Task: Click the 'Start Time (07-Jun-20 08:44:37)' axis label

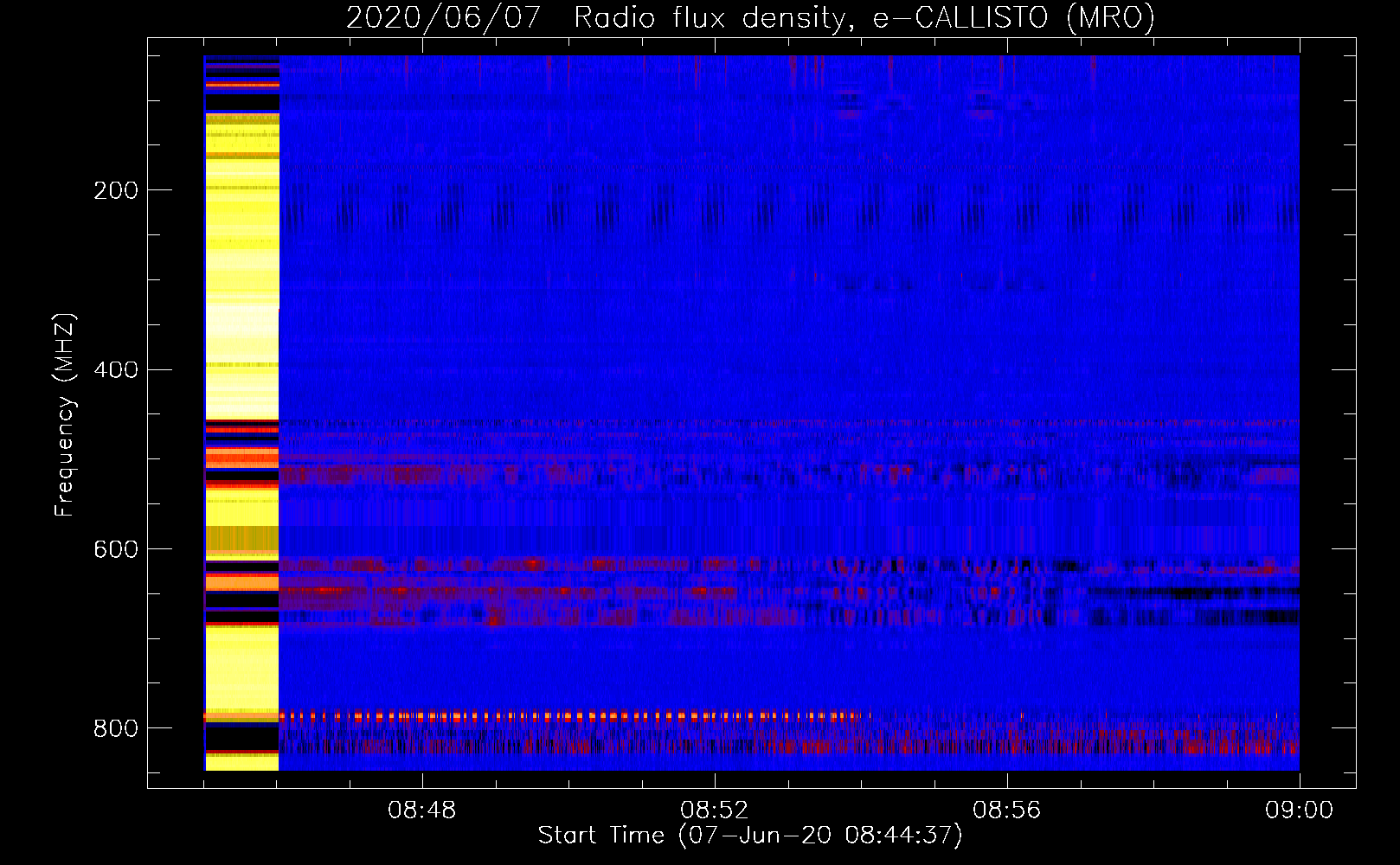Action: tap(750, 836)
